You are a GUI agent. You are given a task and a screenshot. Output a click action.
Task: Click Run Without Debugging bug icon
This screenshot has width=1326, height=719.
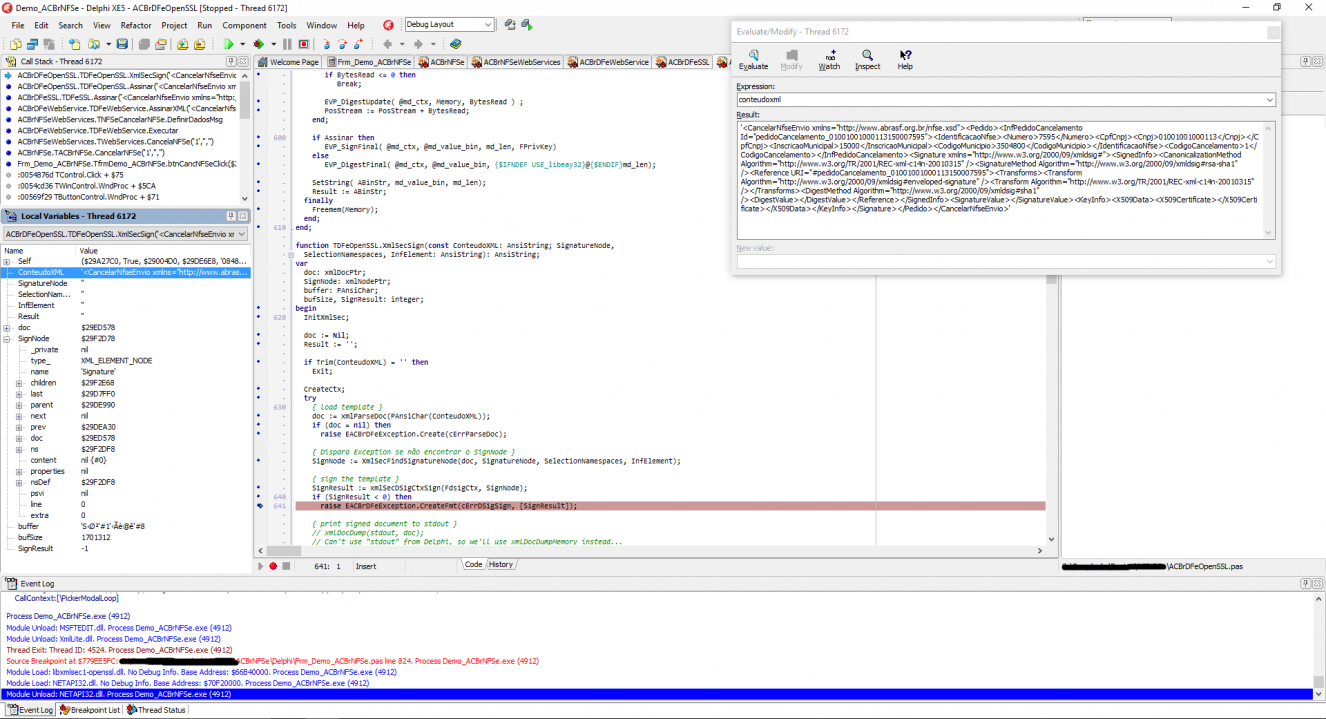pyautogui.click(x=258, y=44)
